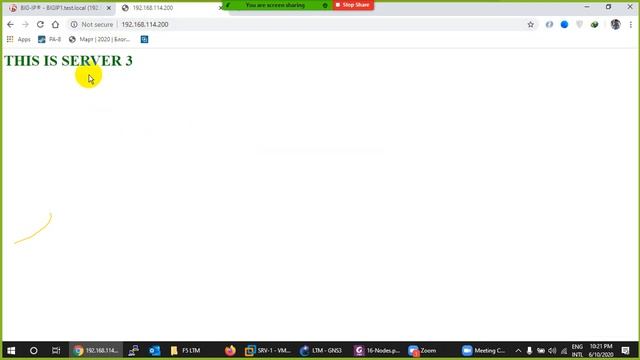The width and height of the screenshot is (640, 360).
Task: Click the 'You are screen sharing' banner
Action: 275,5
